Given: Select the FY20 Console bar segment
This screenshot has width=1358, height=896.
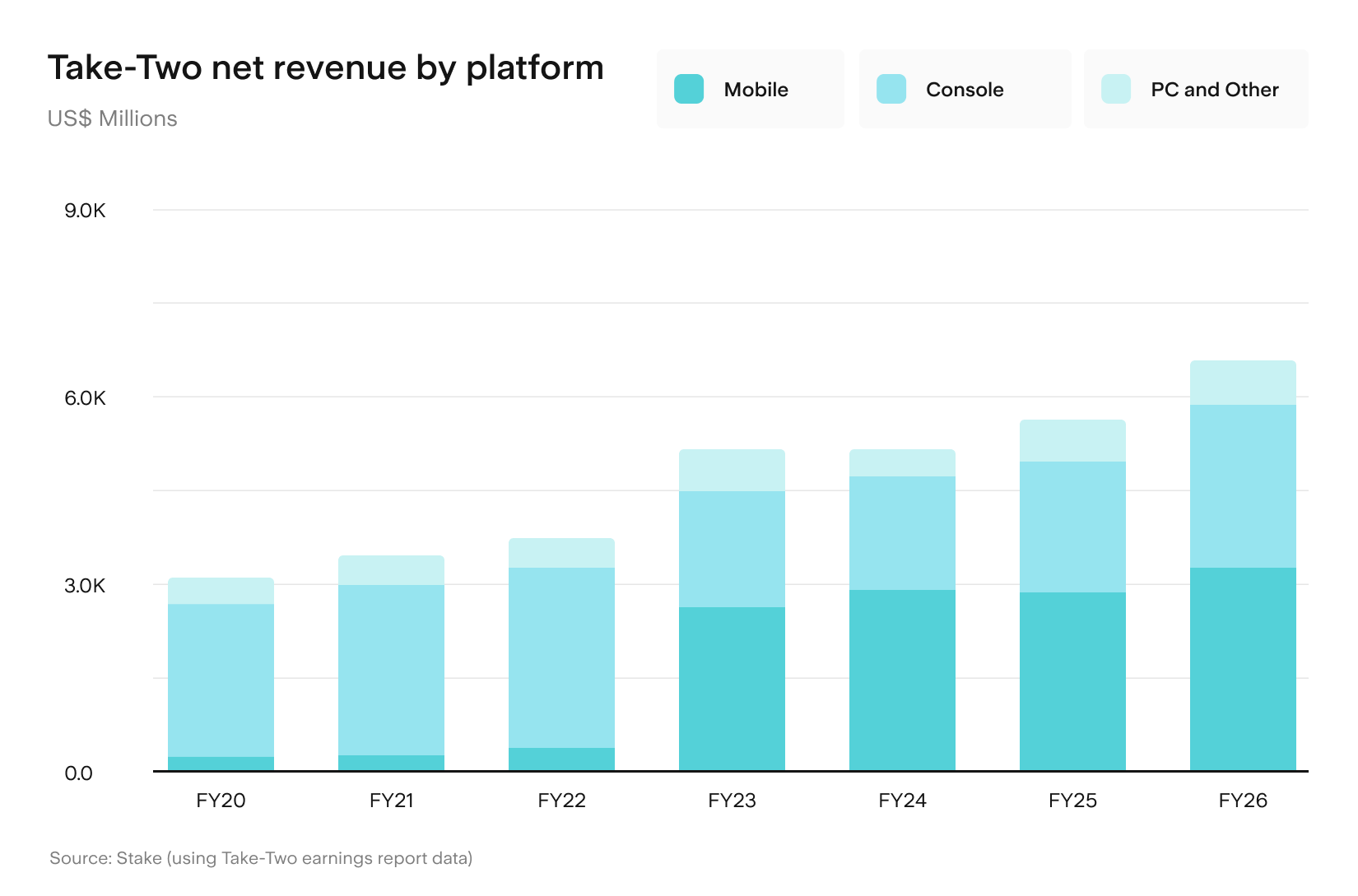Looking at the screenshot, I should tap(221, 680).
